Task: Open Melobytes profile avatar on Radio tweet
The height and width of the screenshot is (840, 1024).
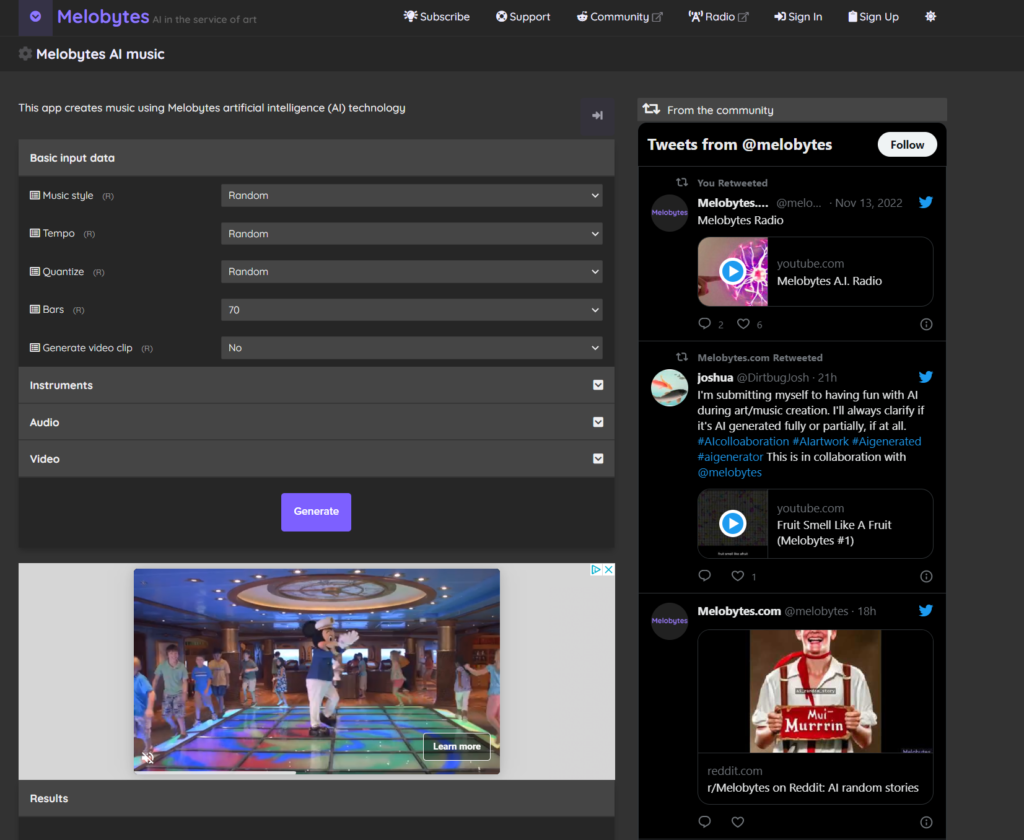Action: click(x=669, y=213)
